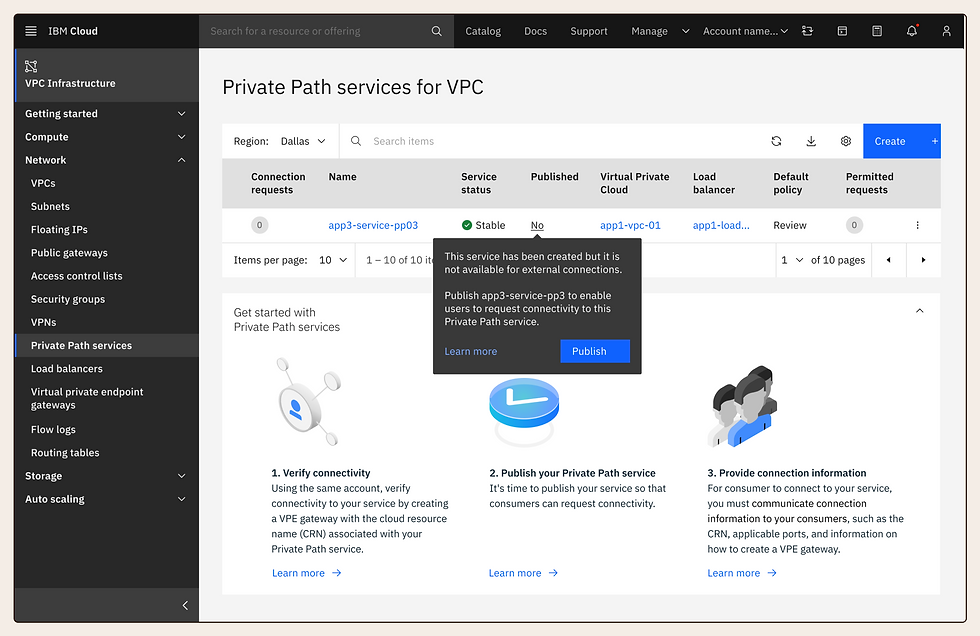The width and height of the screenshot is (980, 636).
Task: Click the Provide connection information people illustration
Action: 742,406
